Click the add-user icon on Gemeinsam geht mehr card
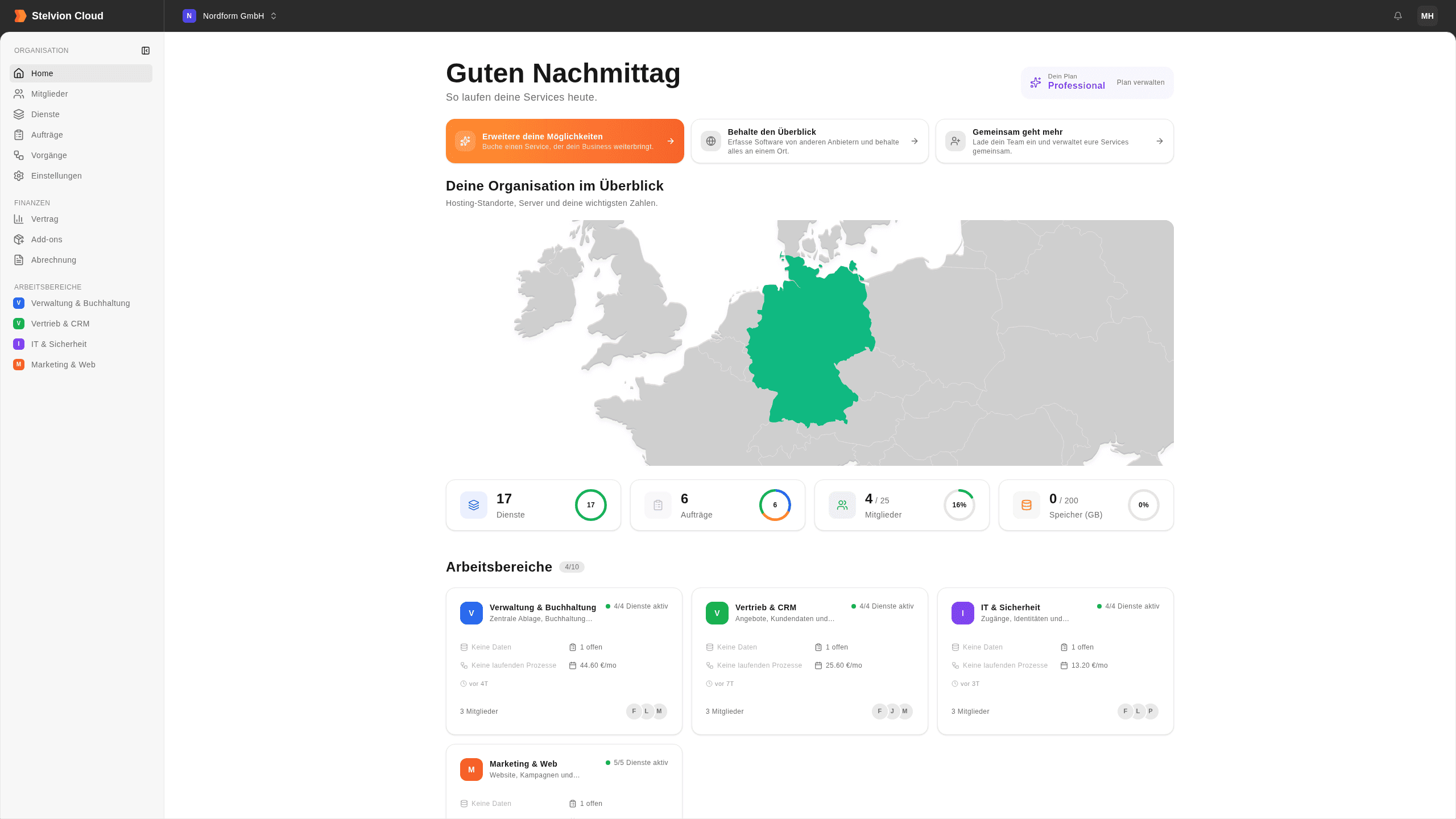The image size is (1456, 819). tap(955, 141)
